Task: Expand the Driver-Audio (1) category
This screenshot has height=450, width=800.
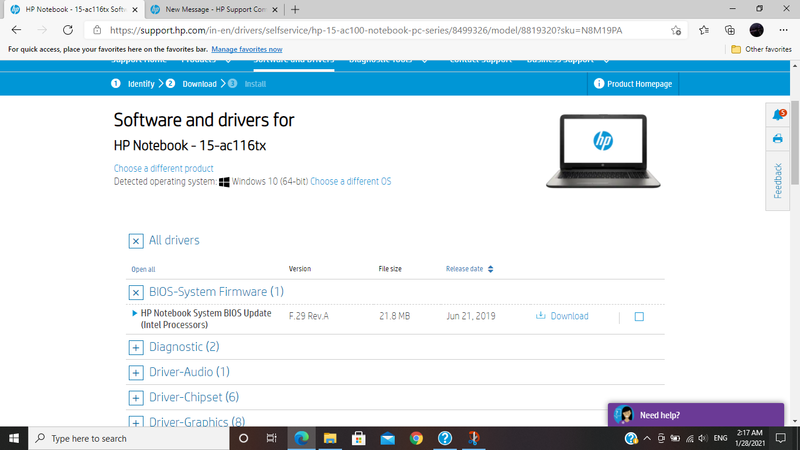Action: 136,372
